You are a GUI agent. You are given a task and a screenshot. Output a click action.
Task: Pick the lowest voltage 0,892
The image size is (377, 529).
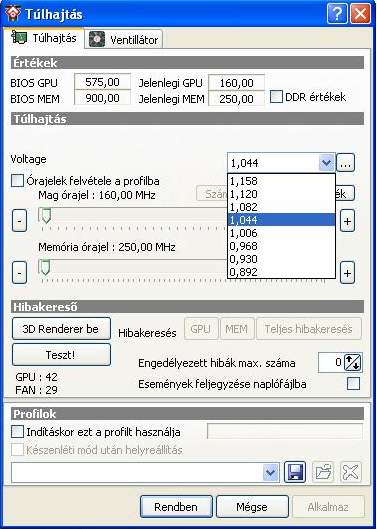[281, 272]
